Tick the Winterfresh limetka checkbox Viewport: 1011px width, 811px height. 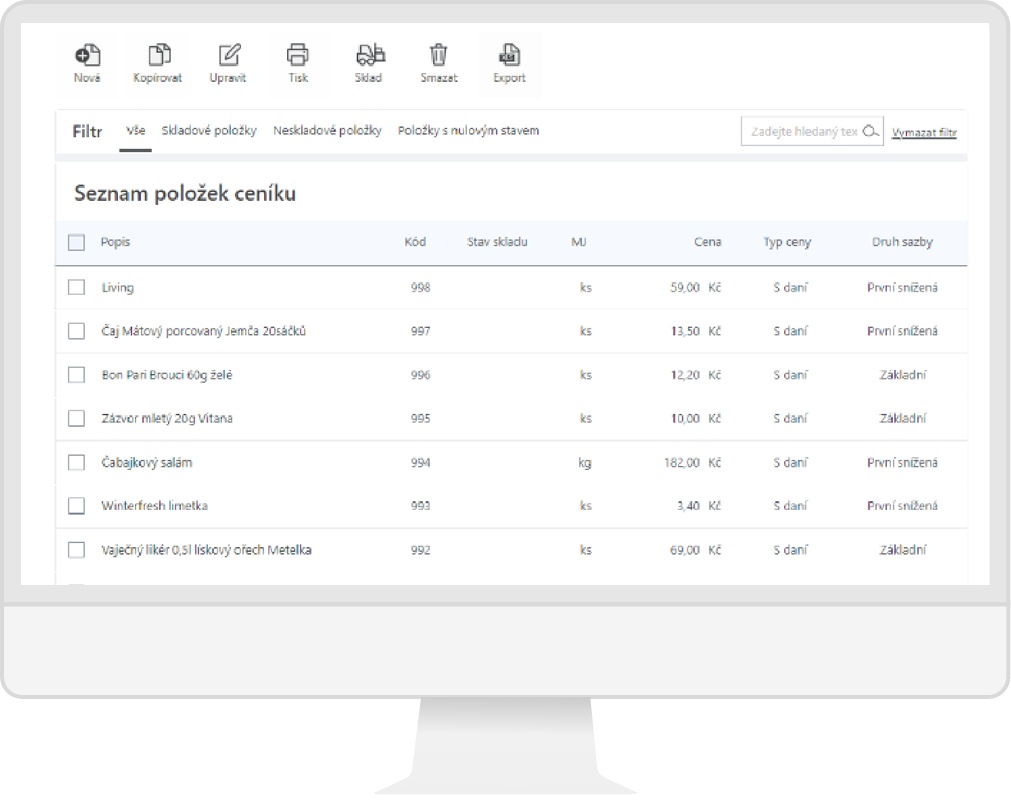(77, 506)
